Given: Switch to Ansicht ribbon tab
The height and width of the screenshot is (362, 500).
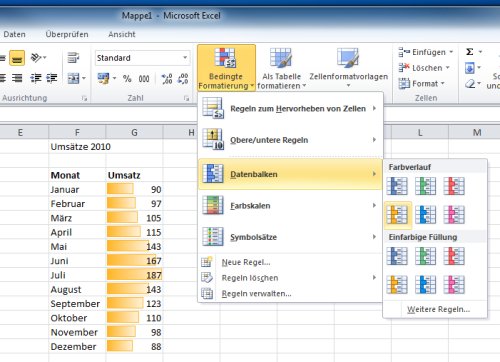Looking at the screenshot, I should pos(122,34).
